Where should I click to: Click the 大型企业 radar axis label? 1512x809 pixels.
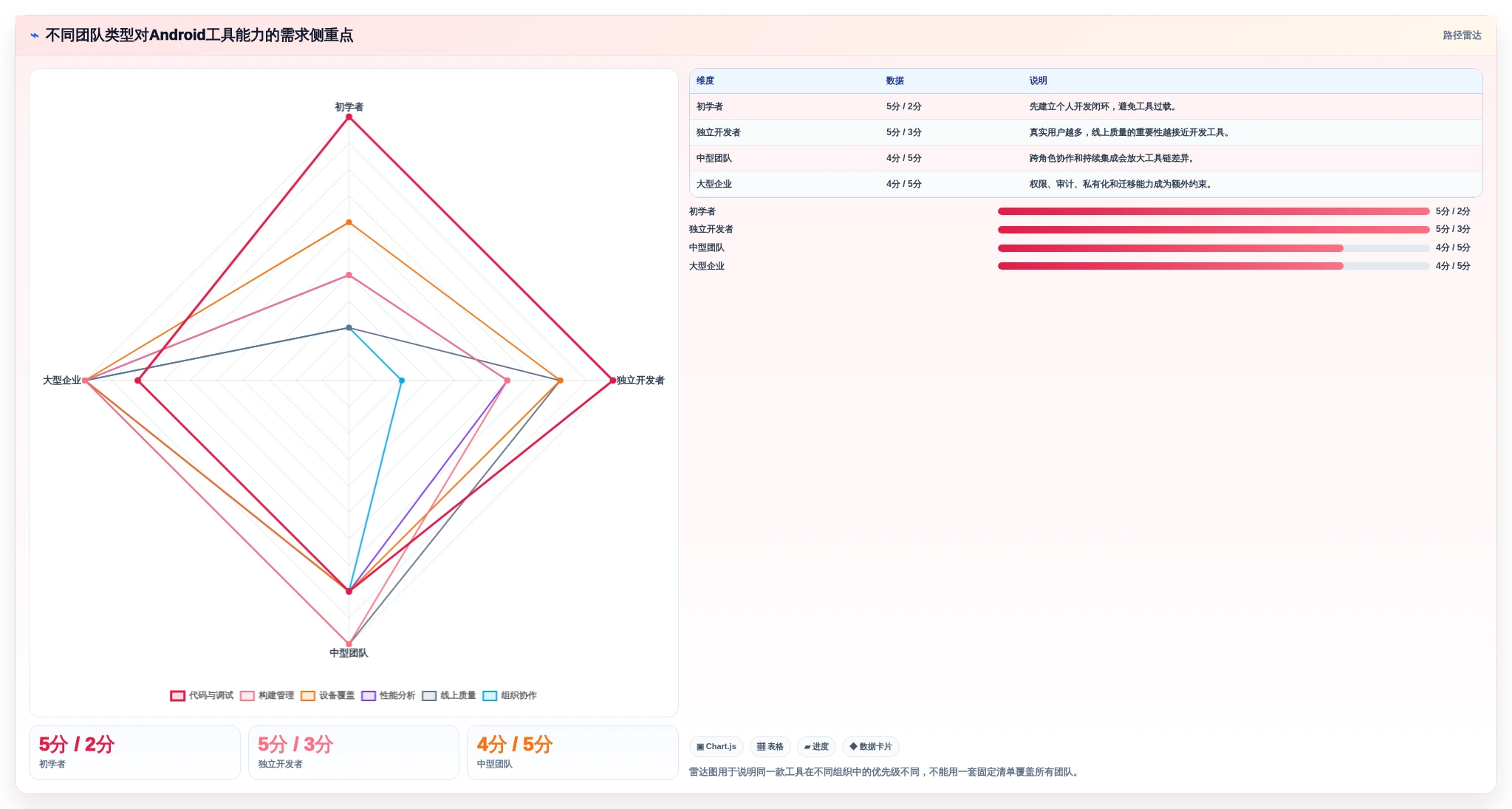pos(62,380)
